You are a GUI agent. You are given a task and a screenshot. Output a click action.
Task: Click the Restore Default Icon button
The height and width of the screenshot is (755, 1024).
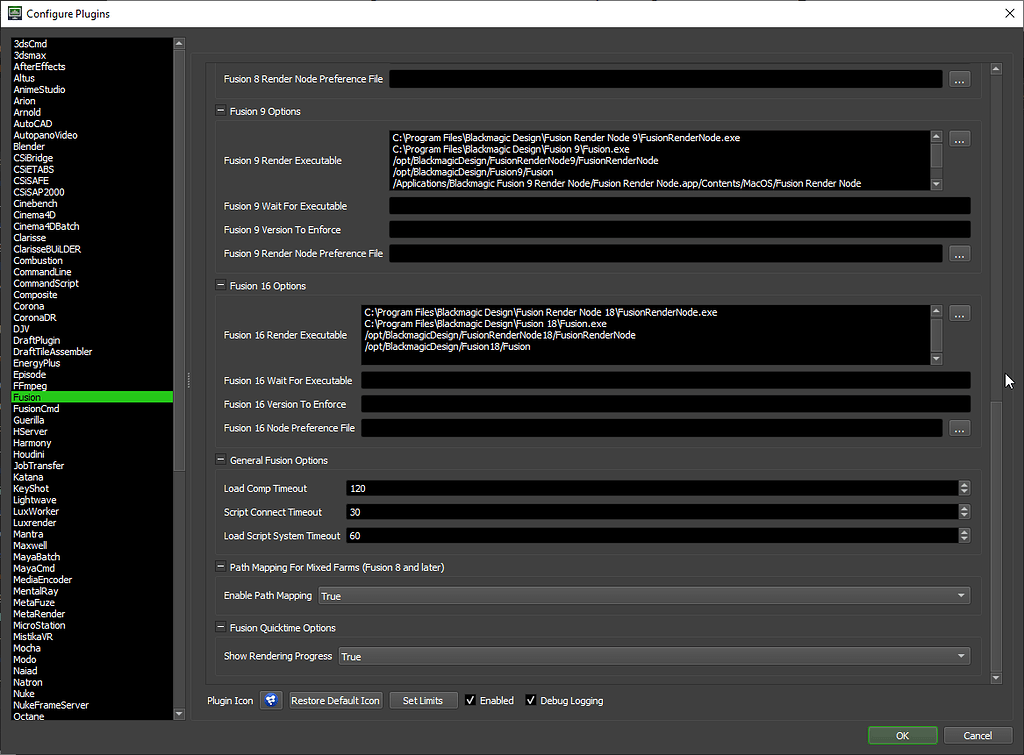[x=335, y=700]
